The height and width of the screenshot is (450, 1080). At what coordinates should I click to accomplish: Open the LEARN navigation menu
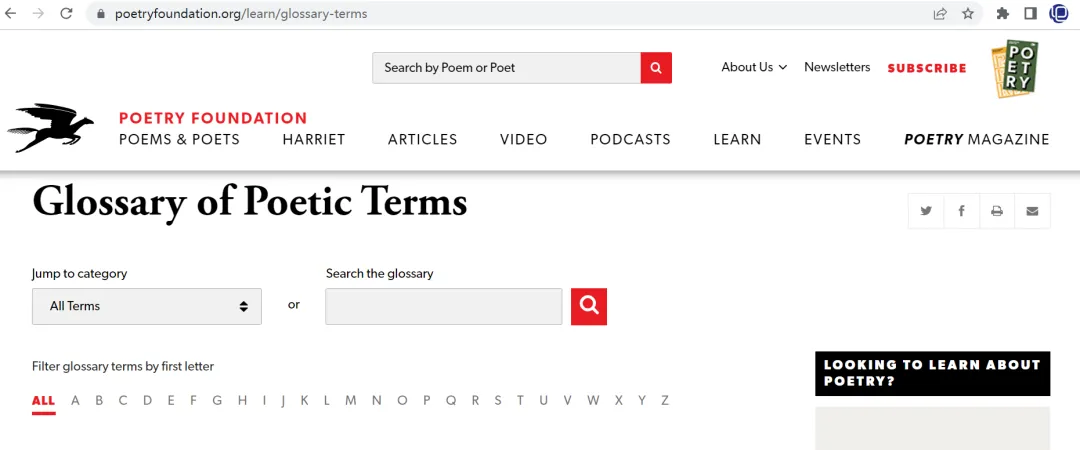(x=737, y=139)
